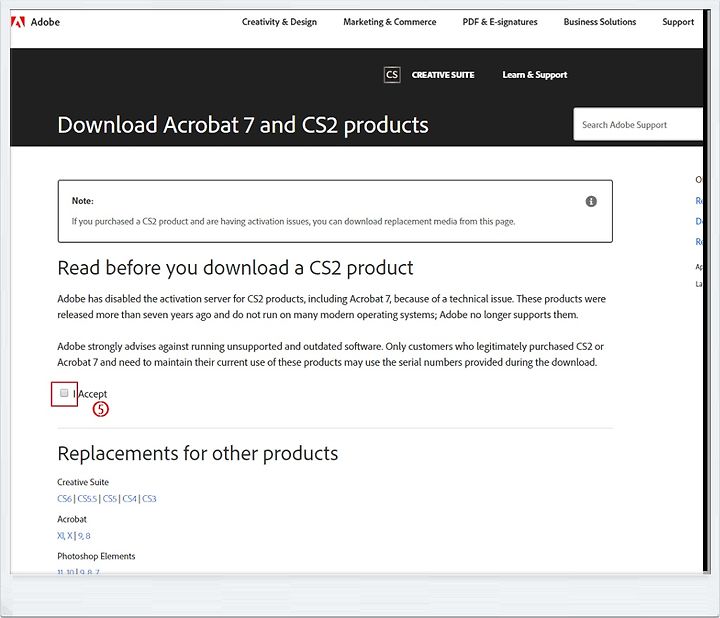The width and height of the screenshot is (720, 618).
Task: Open the Creativity & Design menu
Action: (279, 22)
